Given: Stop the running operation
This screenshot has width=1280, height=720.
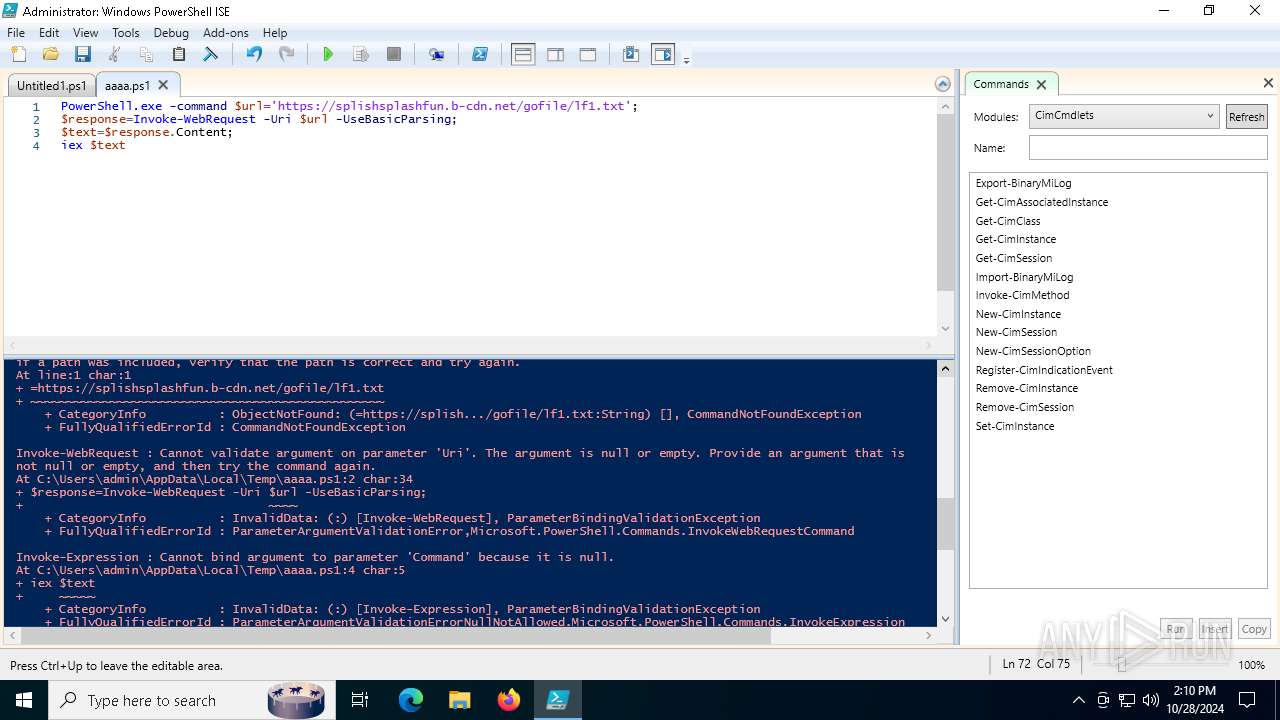Looking at the screenshot, I should pyautogui.click(x=394, y=54).
